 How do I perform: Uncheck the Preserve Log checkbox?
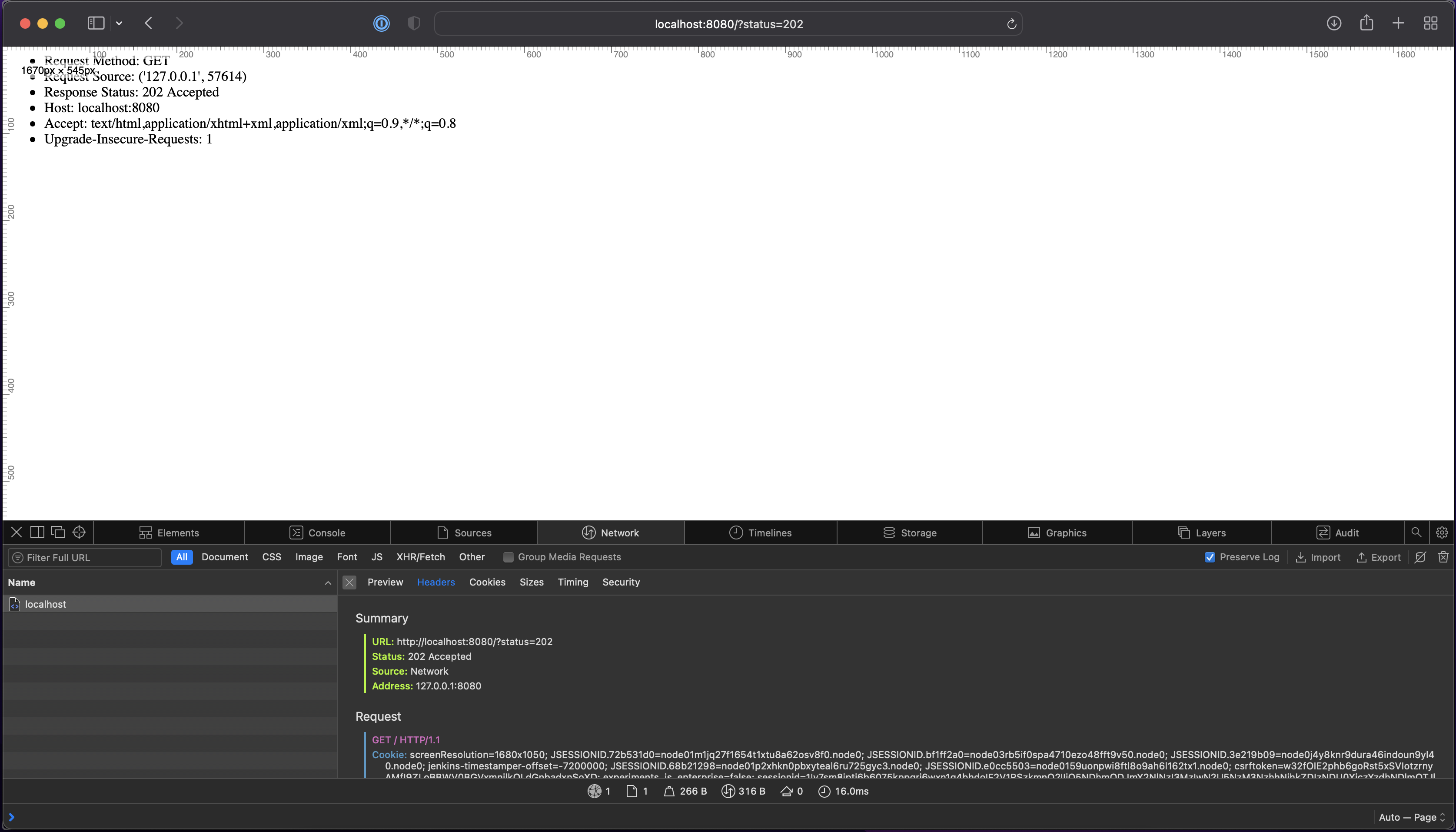(x=1209, y=557)
